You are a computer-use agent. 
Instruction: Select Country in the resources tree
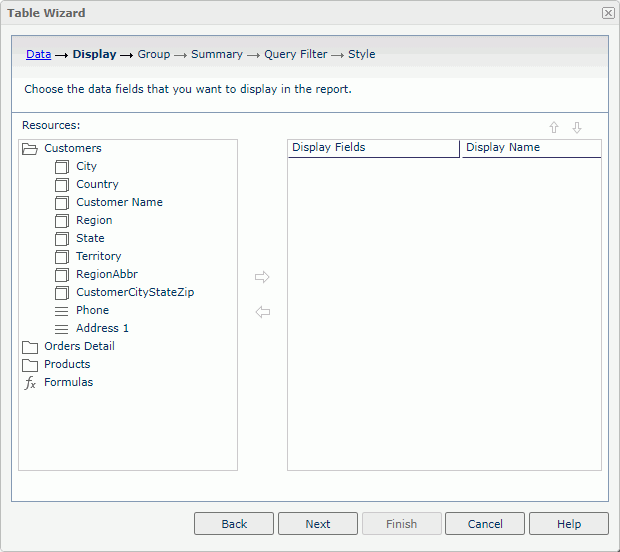97,184
